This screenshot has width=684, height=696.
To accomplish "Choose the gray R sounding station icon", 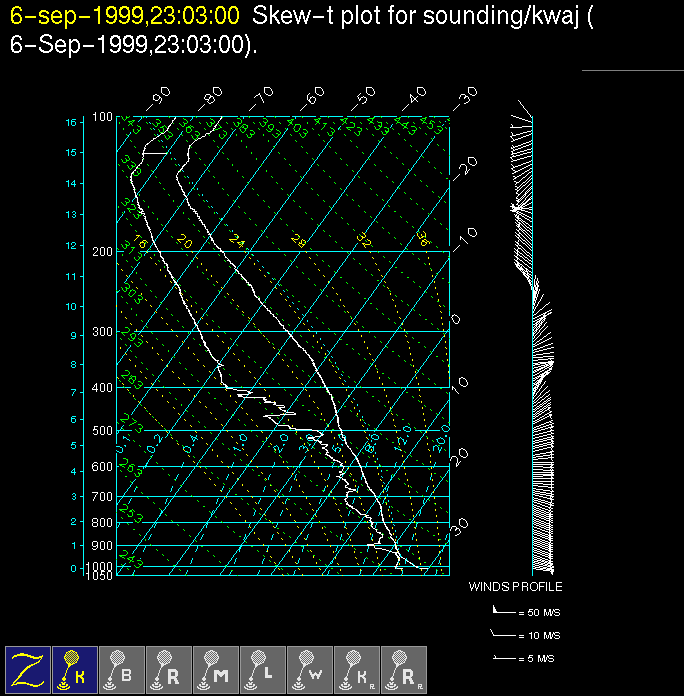I will (169, 669).
